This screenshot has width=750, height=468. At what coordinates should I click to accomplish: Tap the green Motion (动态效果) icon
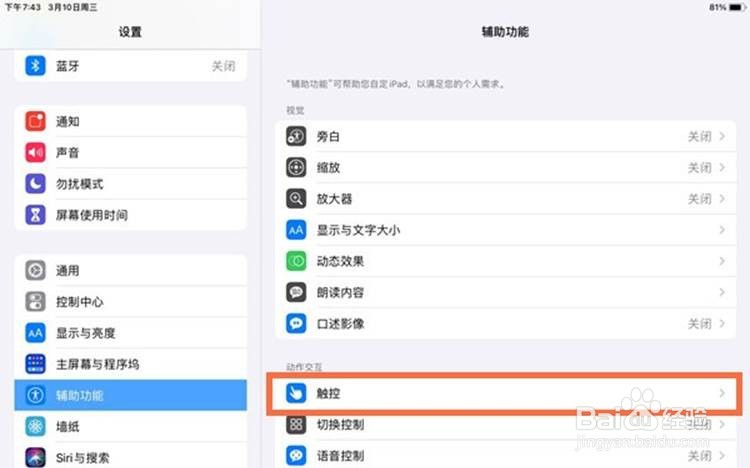(296, 261)
